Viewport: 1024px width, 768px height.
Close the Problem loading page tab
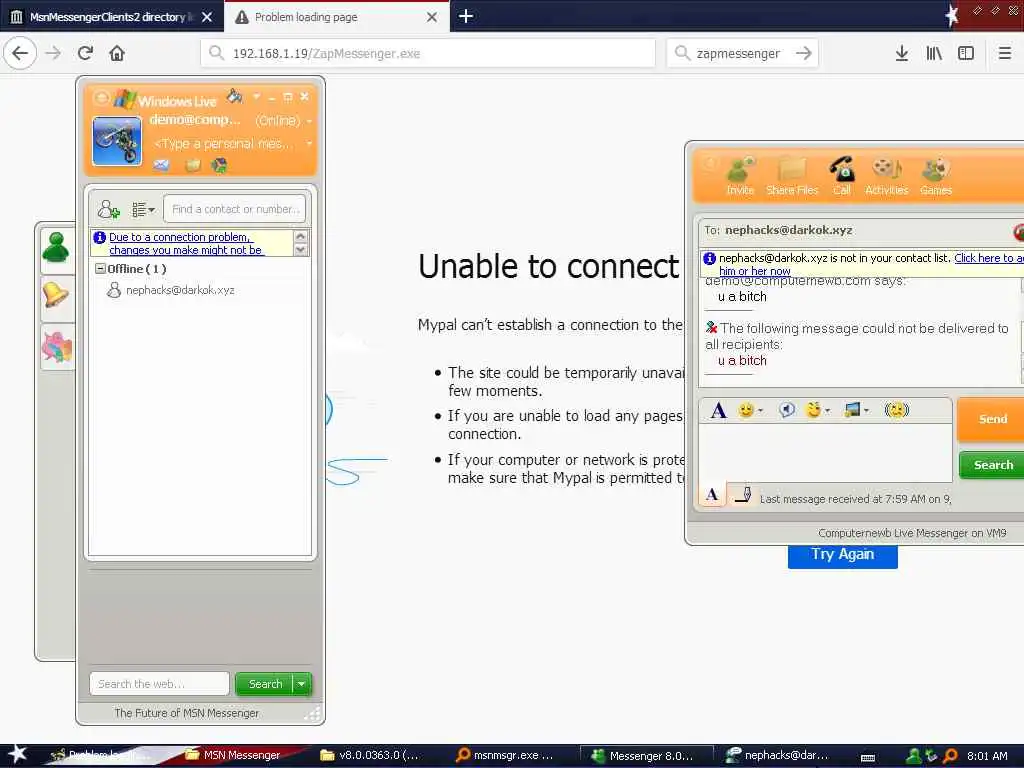(x=432, y=17)
